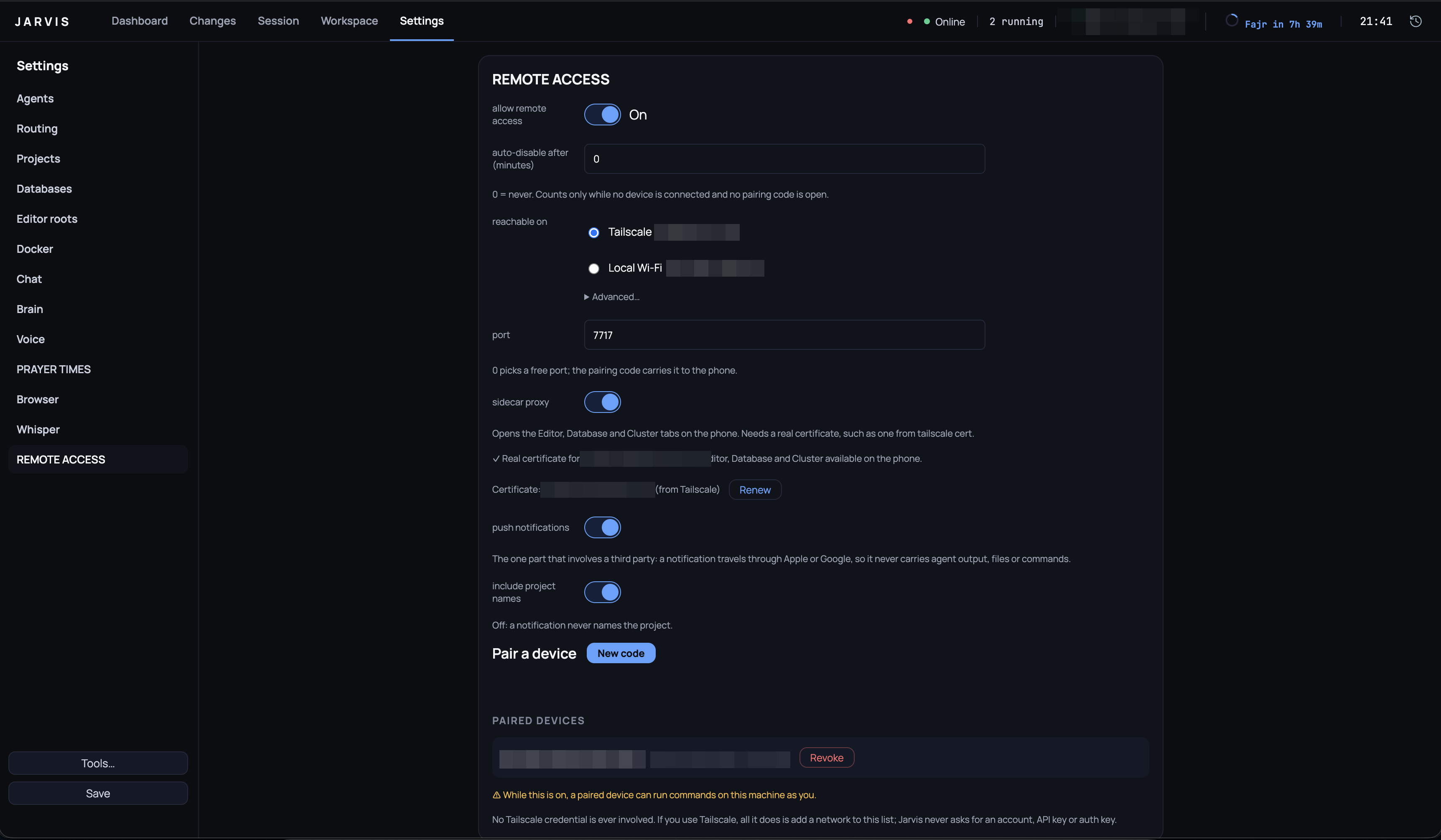The image size is (1441, 840).
Task: Switch to the Changes tab
Action: point(212,20)
